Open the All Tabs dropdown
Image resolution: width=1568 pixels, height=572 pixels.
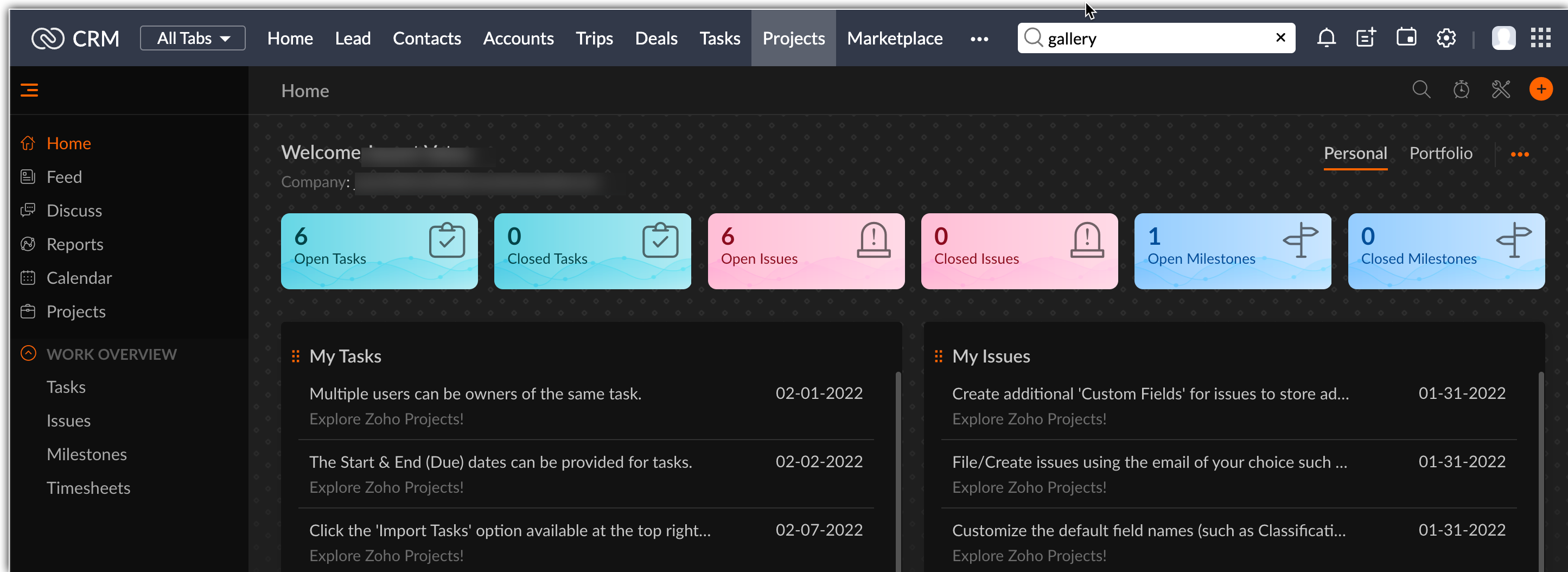point(193,39)
